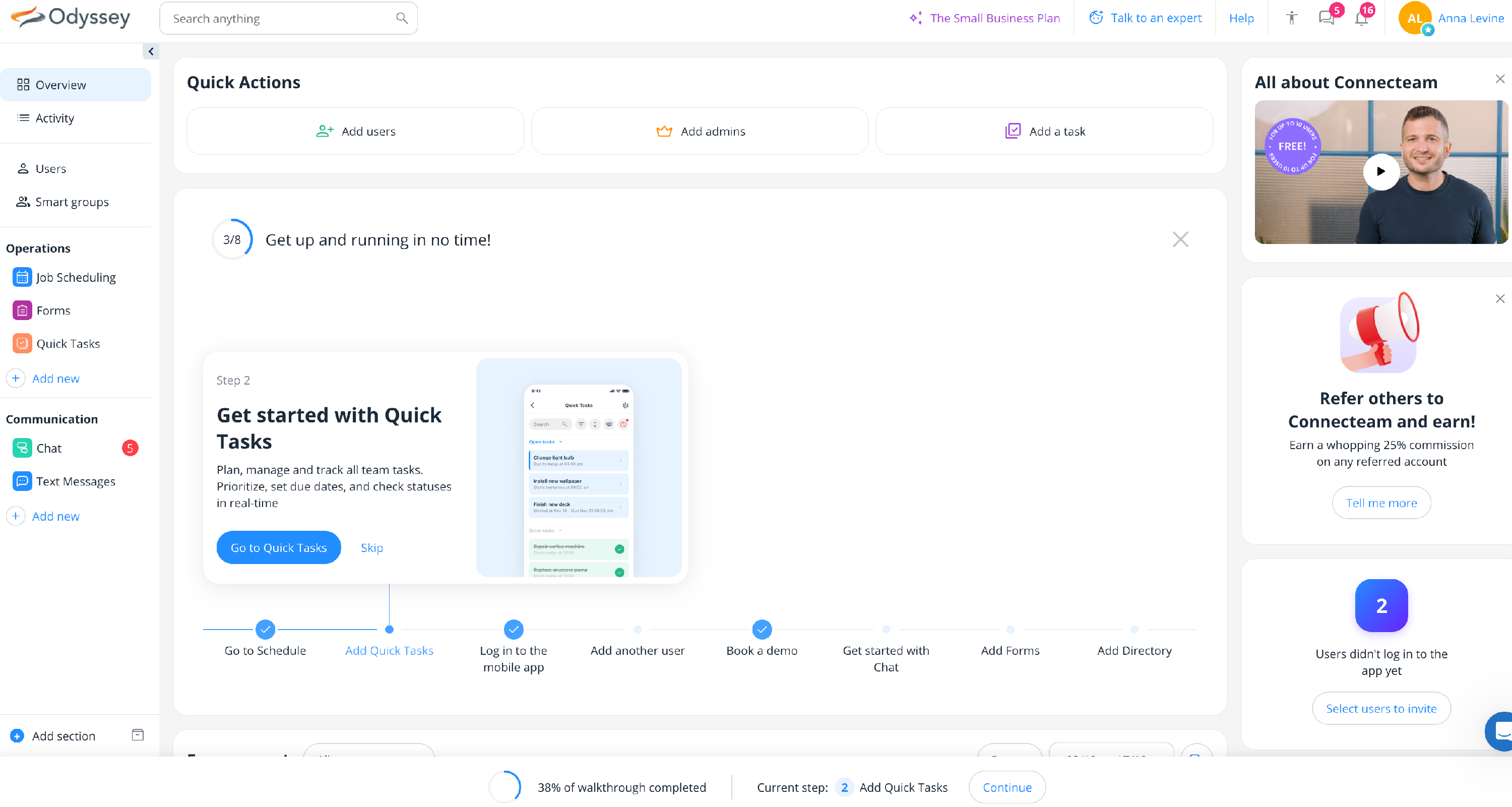Skip the Quick Tasks onboarding step

pyautogui.click(x=371, y=547)
